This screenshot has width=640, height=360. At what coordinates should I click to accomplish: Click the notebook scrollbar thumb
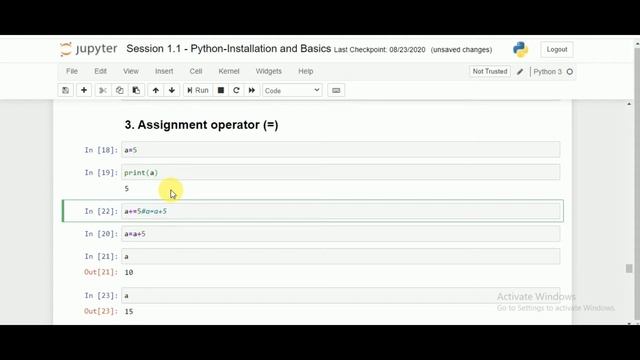(629, 268)
